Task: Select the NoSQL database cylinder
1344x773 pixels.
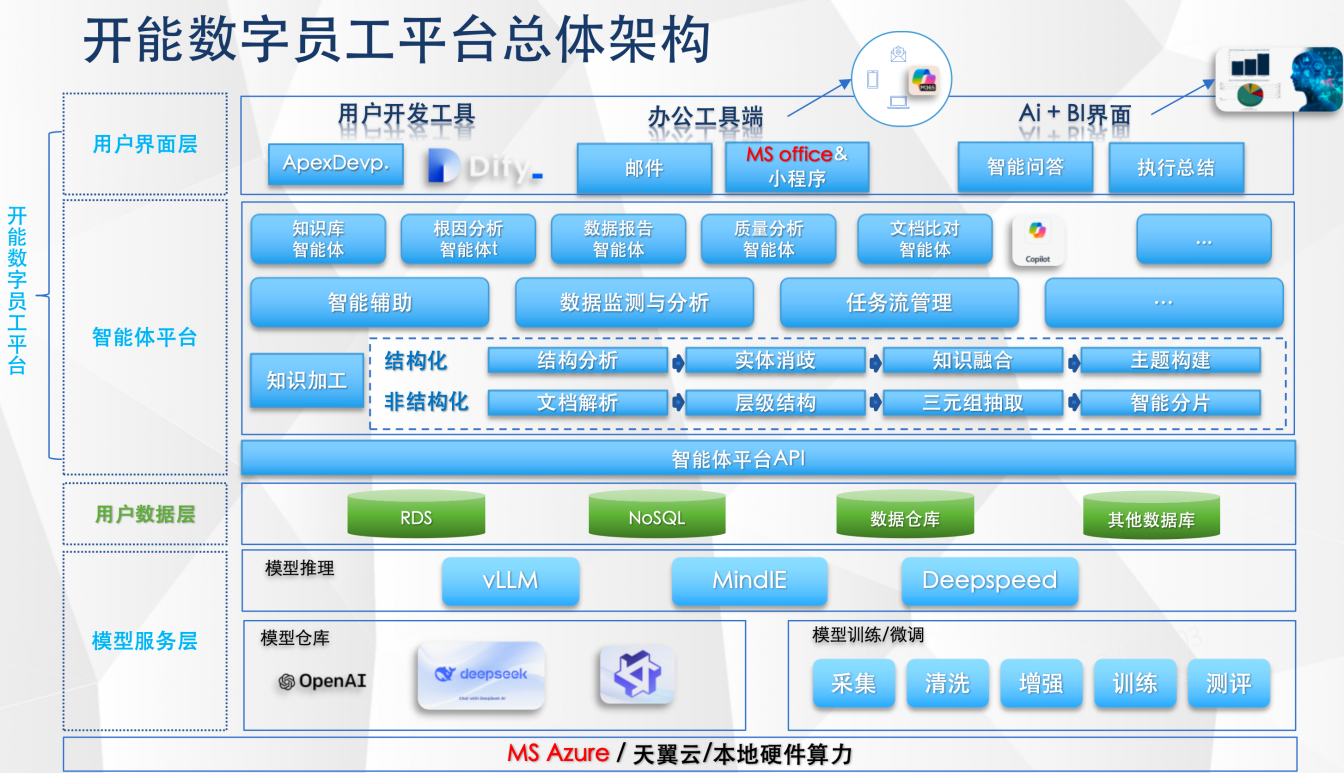Action: tap(657, 515)
